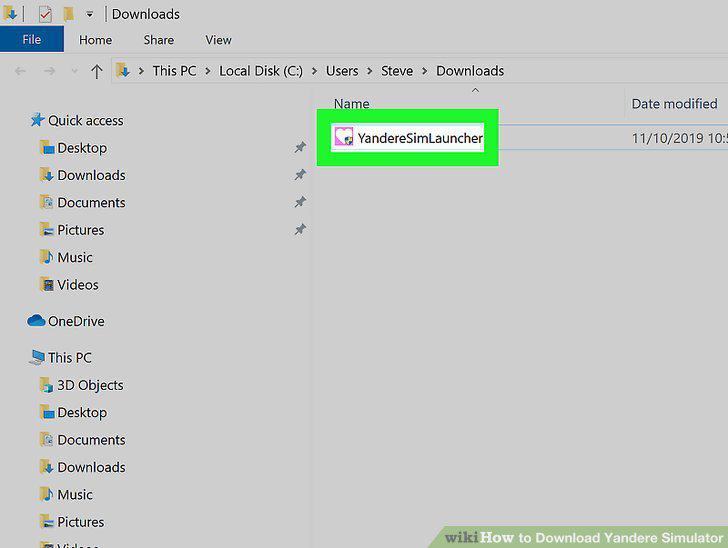This screenshot has height=548, width=728.
Task: Open Downloads under This PC
Action: (x=91, y=468)
